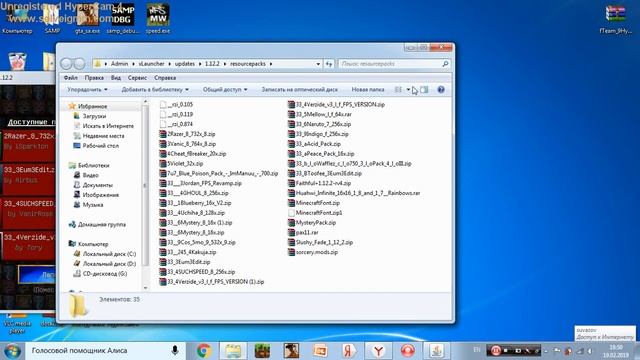Viewport: 640px width, 360px height.
Task: Select pax11.rar archive icon
Action: click(291, 232)
